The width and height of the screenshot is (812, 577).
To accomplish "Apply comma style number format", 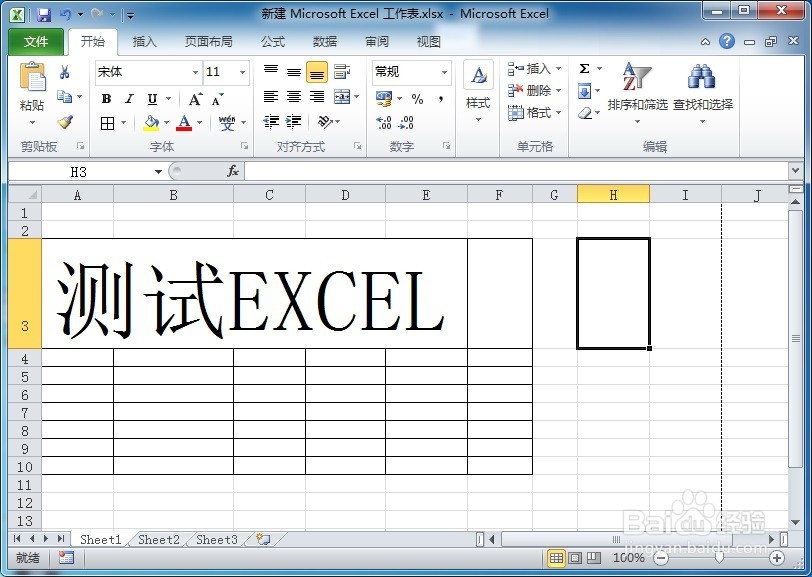I will click(441, 98).
